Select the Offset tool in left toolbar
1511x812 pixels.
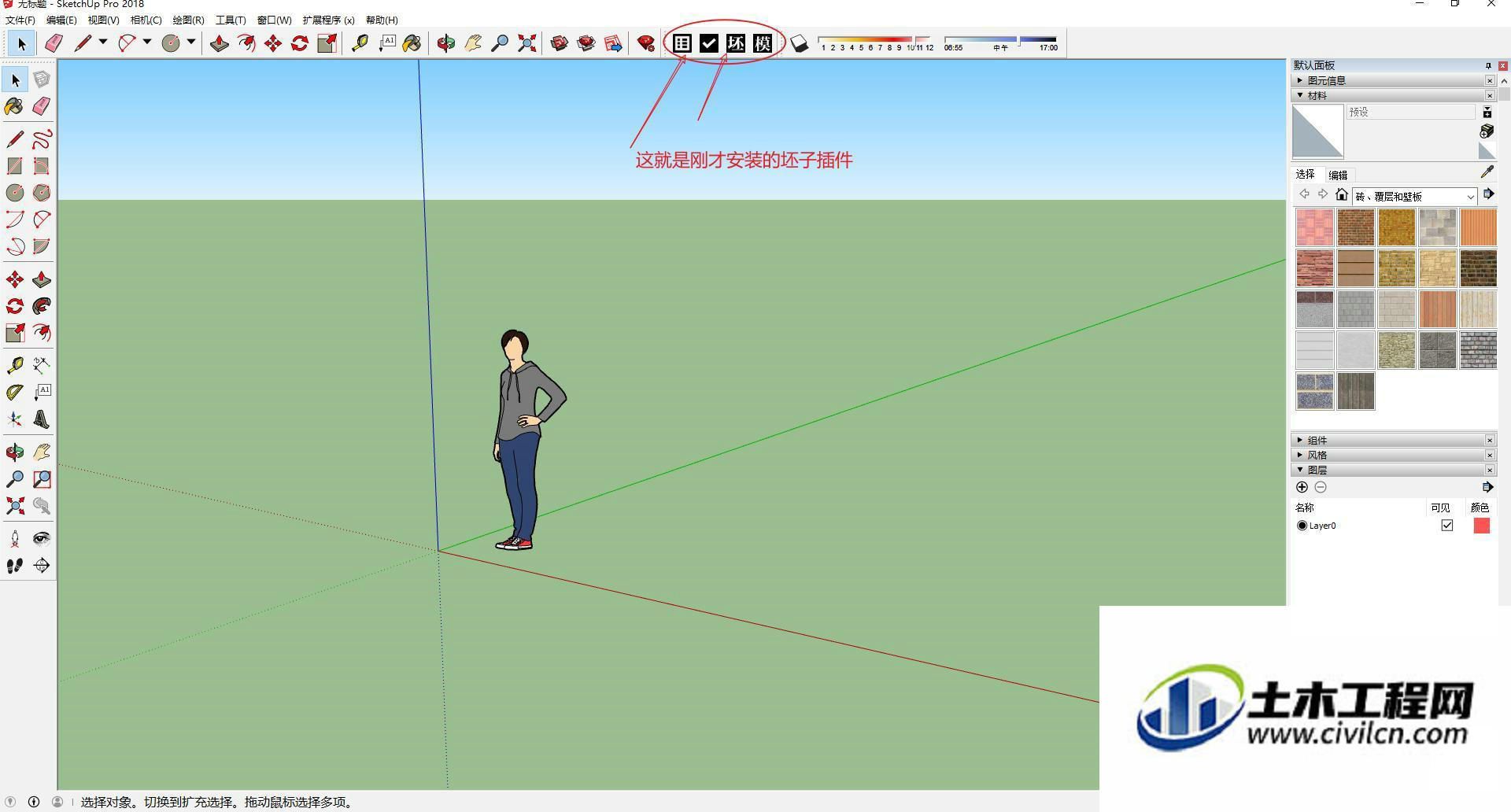click(x=42, y=333)
